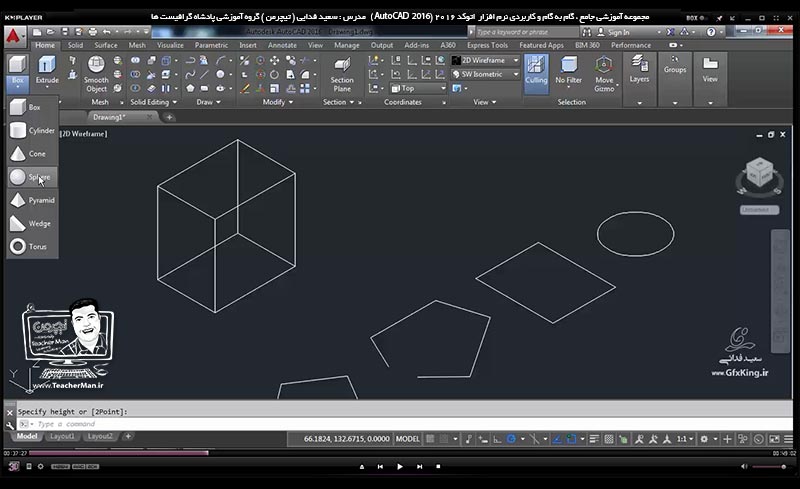This screenshot has height=489, width=800.
Task: Click the MODEL space status button
Action: 408,439
